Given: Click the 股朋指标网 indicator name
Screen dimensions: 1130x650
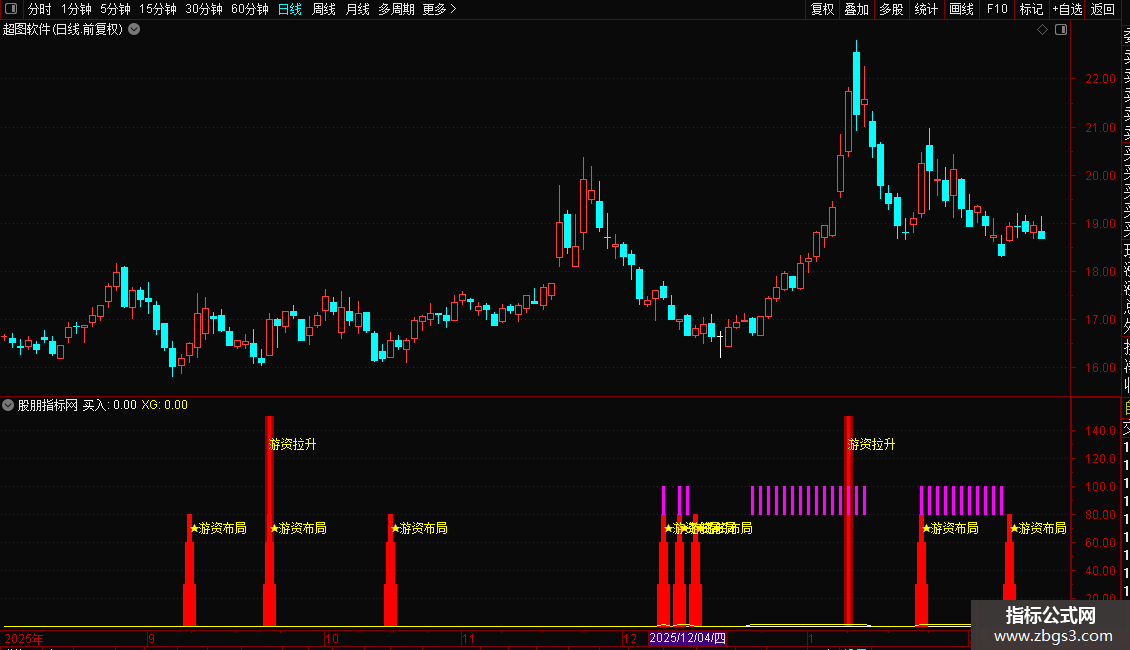Looking at the screenshot, I should (48, 405).
